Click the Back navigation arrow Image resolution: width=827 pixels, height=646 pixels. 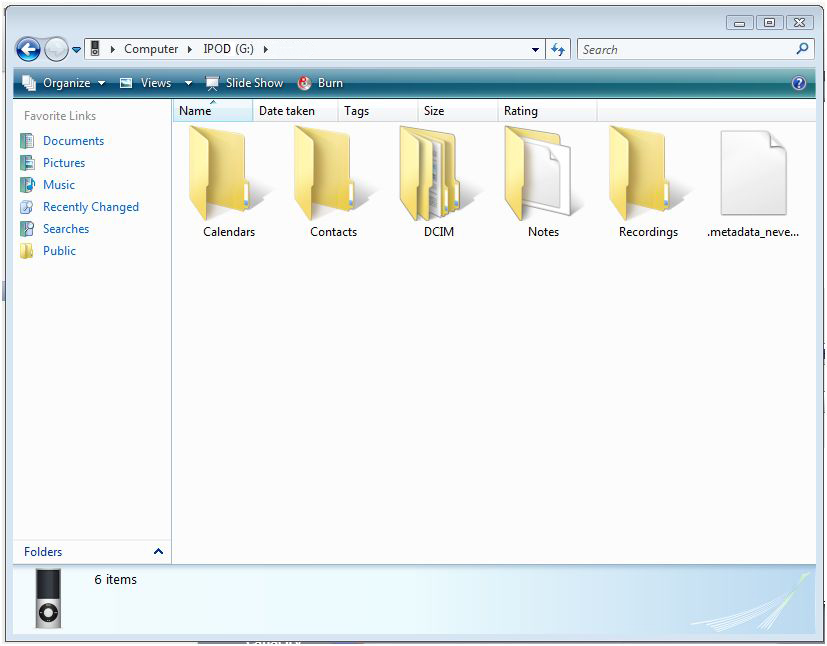pos(29,49)
